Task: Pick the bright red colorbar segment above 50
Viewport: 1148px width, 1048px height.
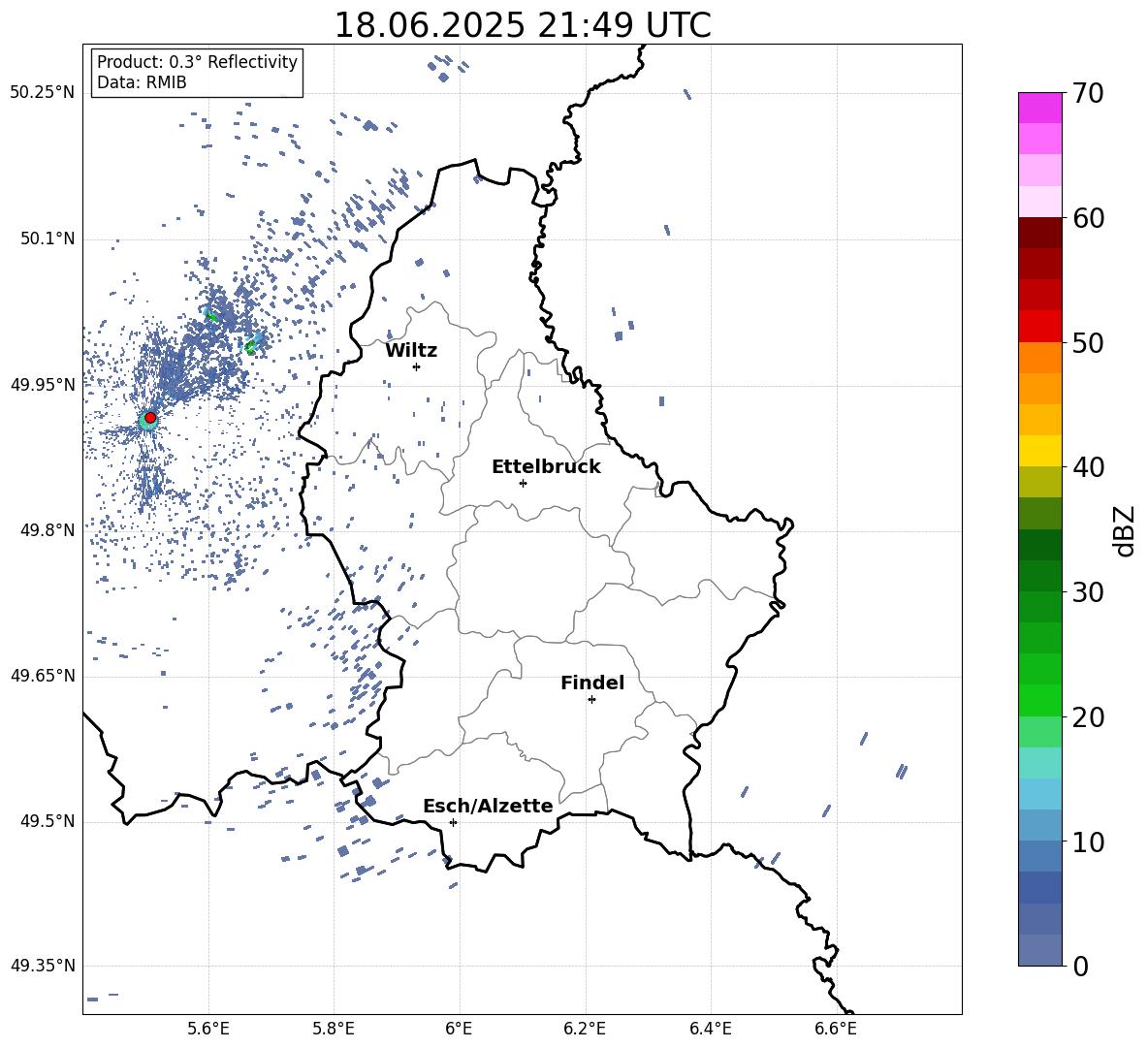Action: click(1039, 327)
